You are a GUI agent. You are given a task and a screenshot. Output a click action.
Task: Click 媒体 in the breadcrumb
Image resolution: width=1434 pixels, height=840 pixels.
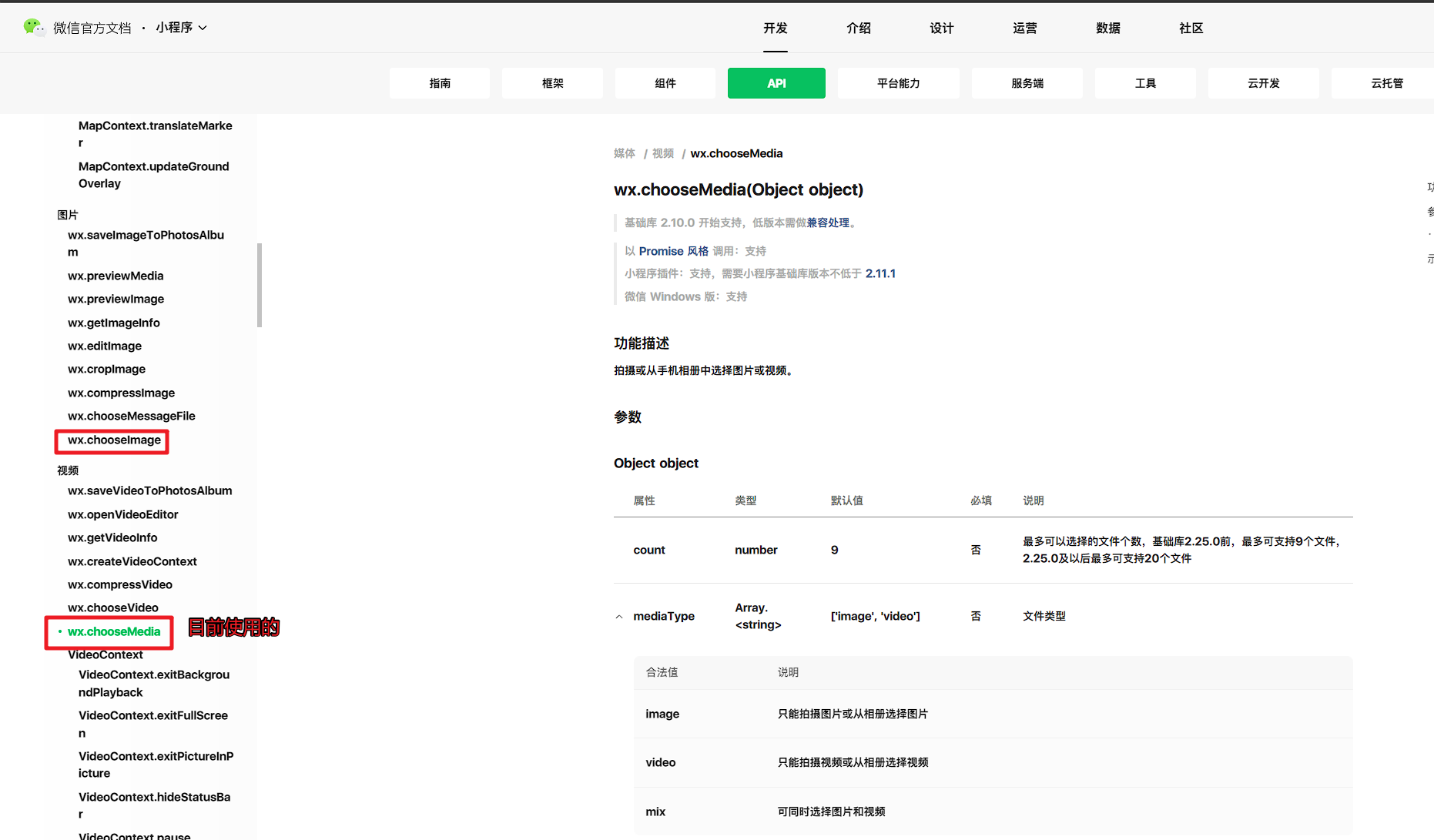click(625, 153)
